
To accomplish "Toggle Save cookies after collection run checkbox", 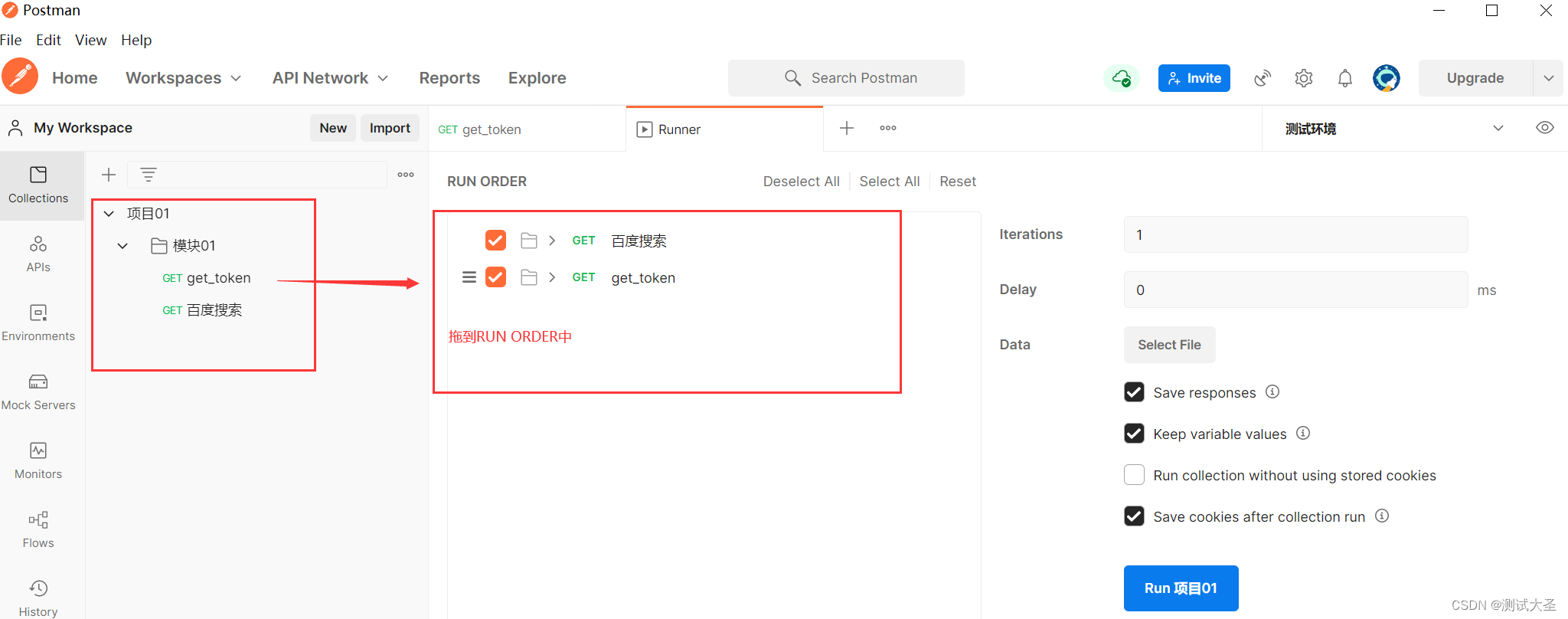I will pos(1134,516).
